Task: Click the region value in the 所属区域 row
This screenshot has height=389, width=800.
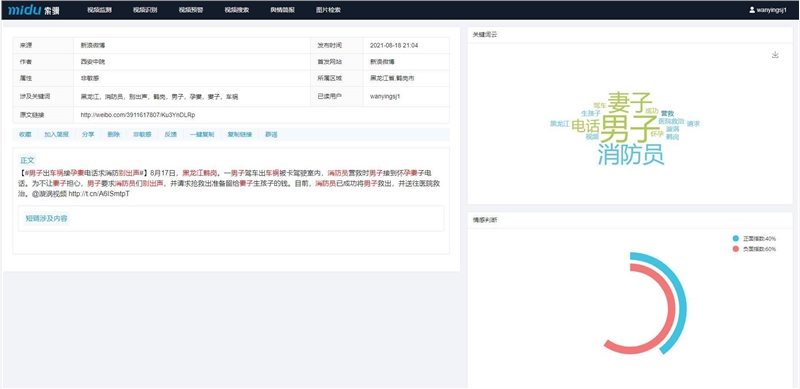Action: tap(392, 79)
